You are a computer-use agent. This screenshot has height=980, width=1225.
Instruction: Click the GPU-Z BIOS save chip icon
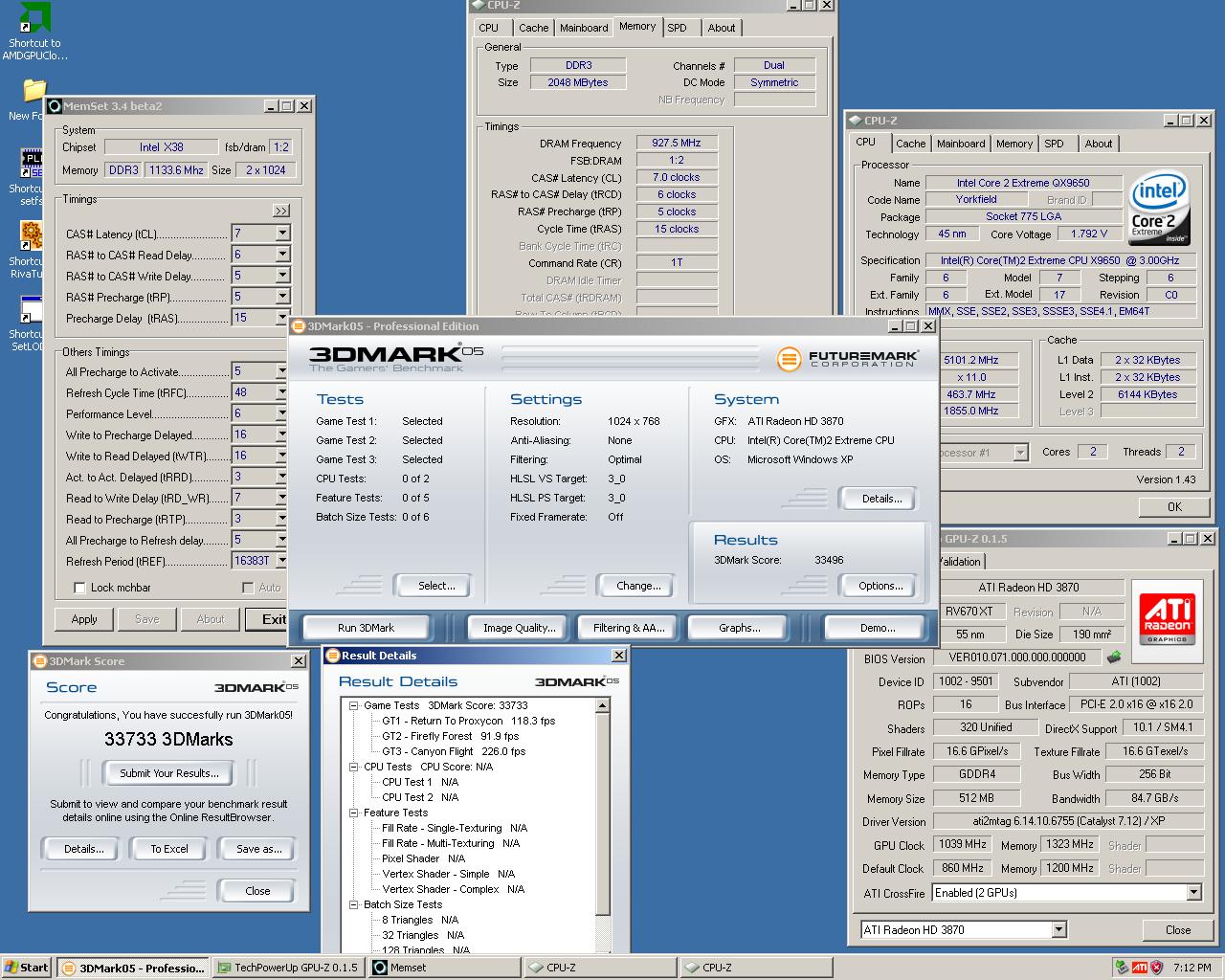[x=1114, y=657]
